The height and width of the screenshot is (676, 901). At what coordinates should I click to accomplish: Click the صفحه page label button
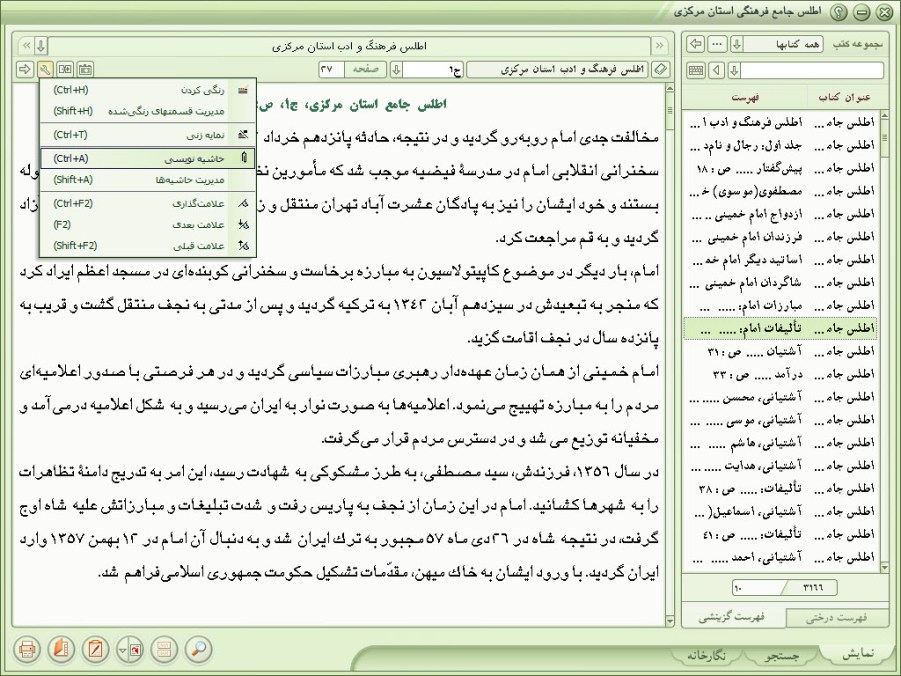(365, 70)
